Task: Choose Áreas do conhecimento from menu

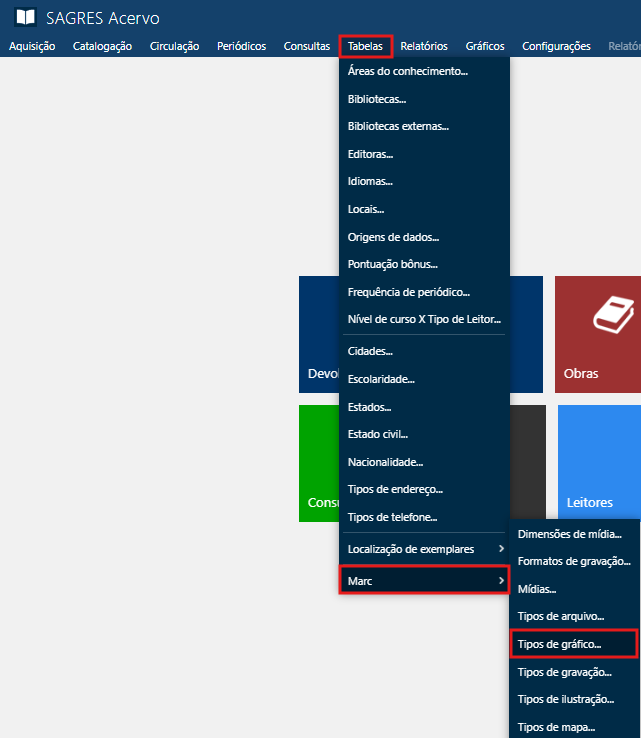Action: [x=408, y=72]
